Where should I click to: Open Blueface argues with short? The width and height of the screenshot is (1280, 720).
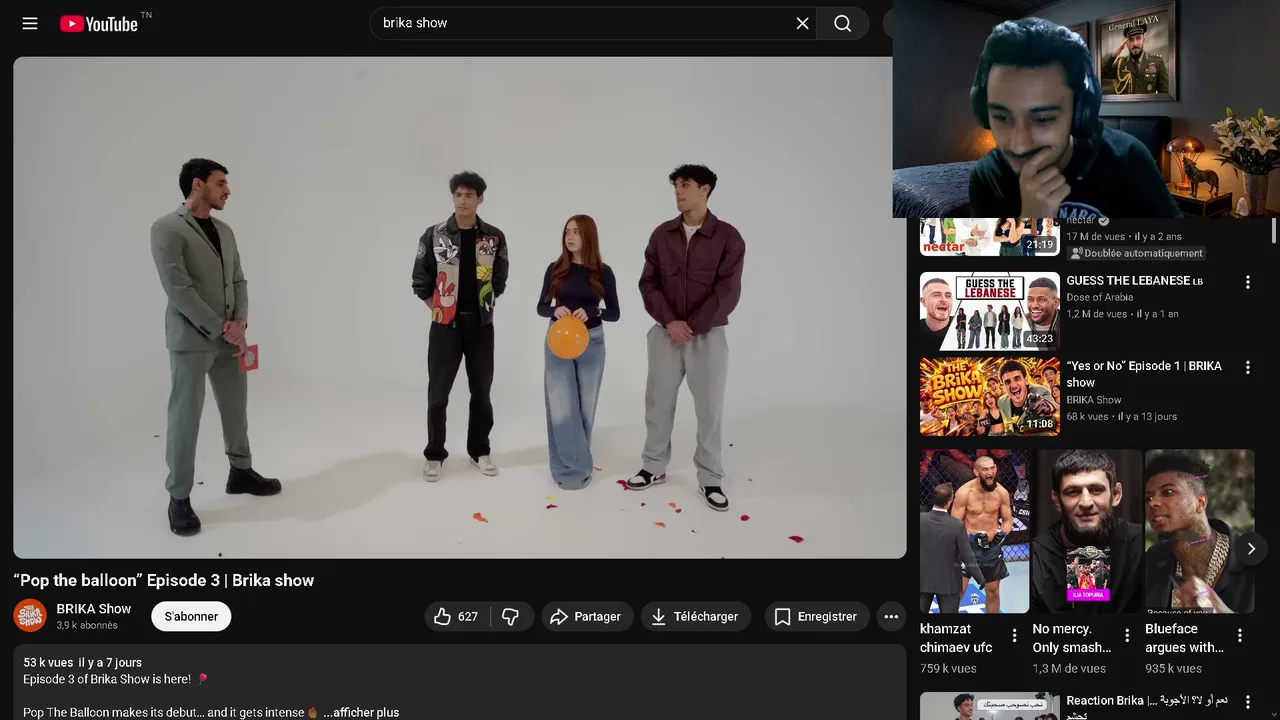1199,531
